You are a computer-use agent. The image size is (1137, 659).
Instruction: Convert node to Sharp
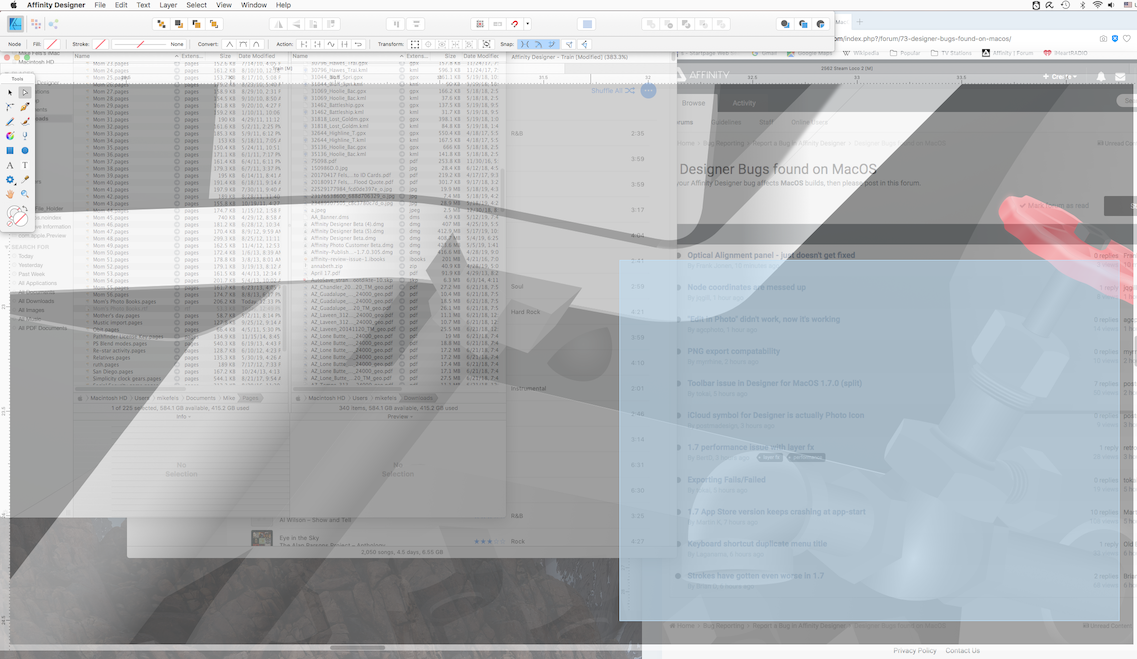pos(229,44)
